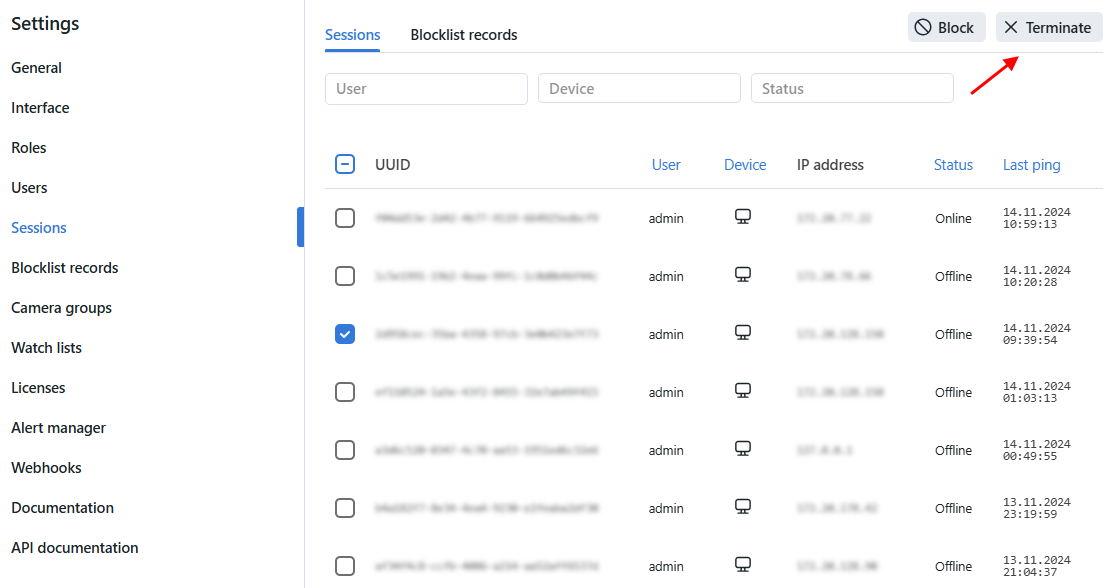Check the box for the Online session
This screenshot has width=1120, height=588.
point(345,218)
